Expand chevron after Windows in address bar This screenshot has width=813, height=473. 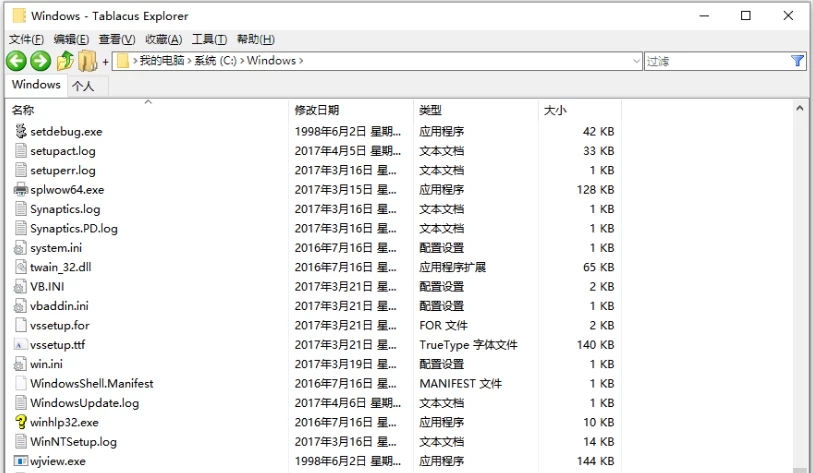[301, 61]
